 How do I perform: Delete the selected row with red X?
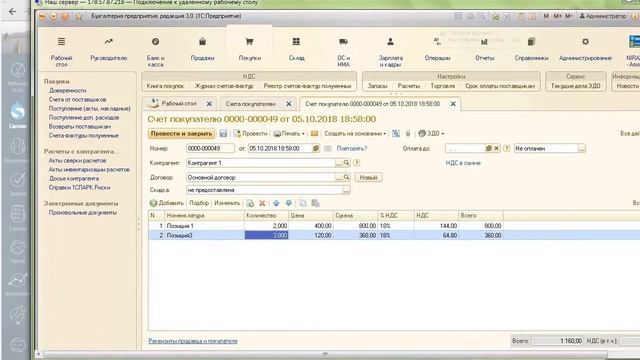(x=262, y=203)
